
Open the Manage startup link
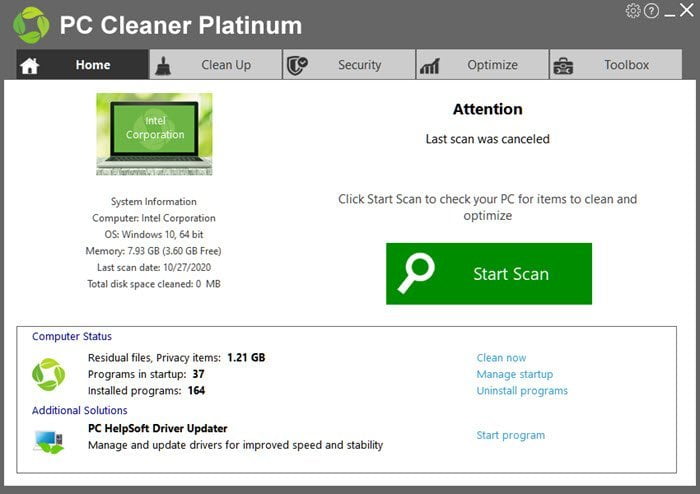(515, 374)
